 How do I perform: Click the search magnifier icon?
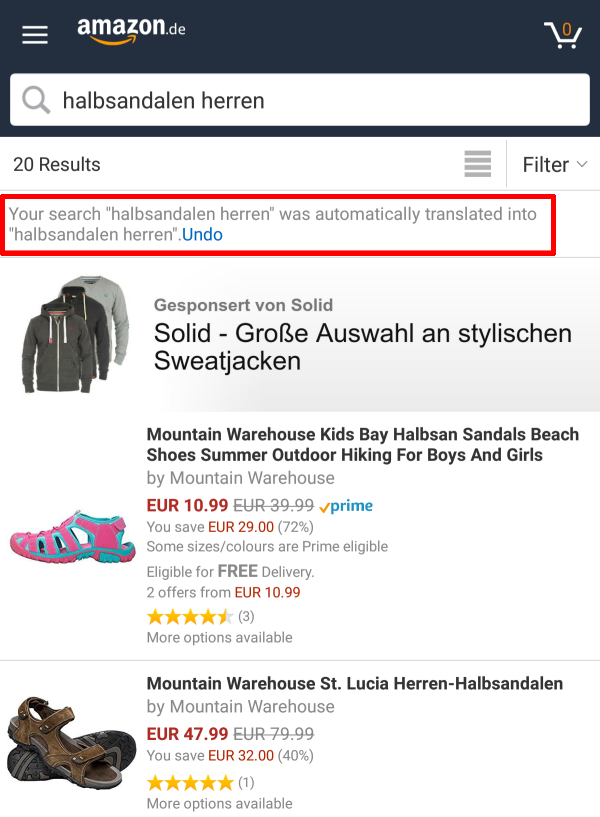[x=35, y=100]
